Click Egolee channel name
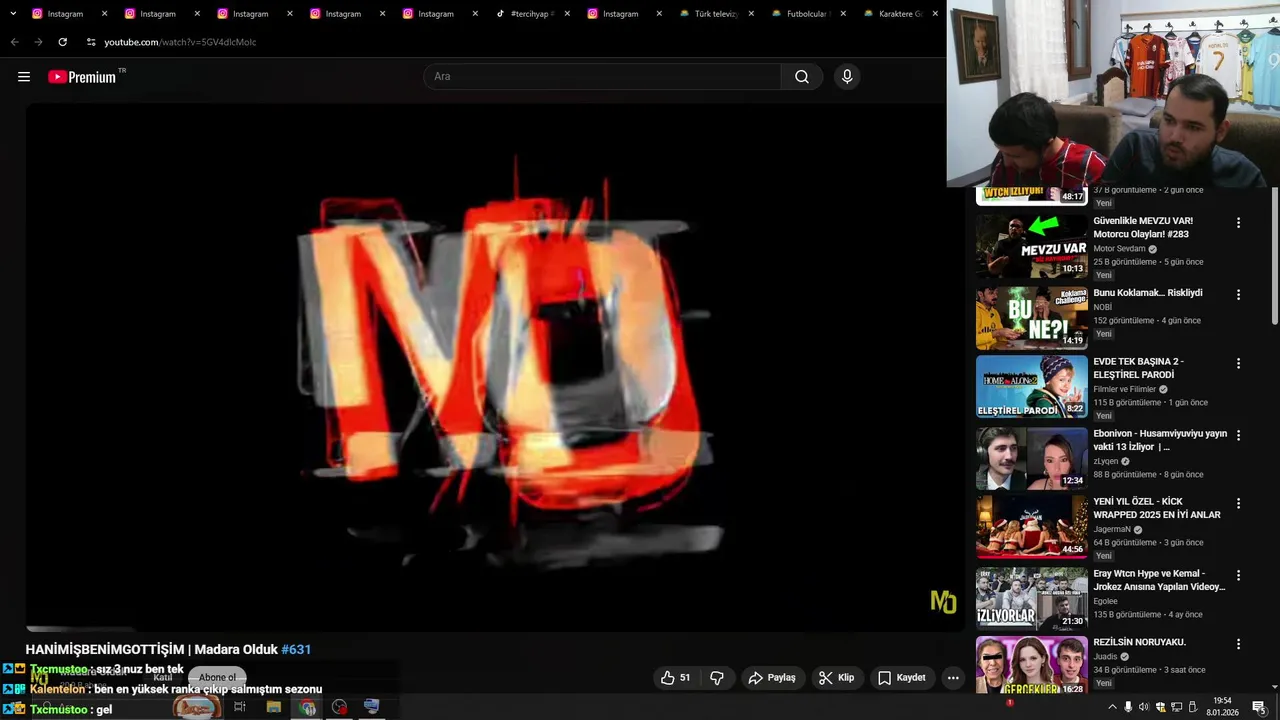This screenshot has height=720, width=1280. pos(1105,601)
